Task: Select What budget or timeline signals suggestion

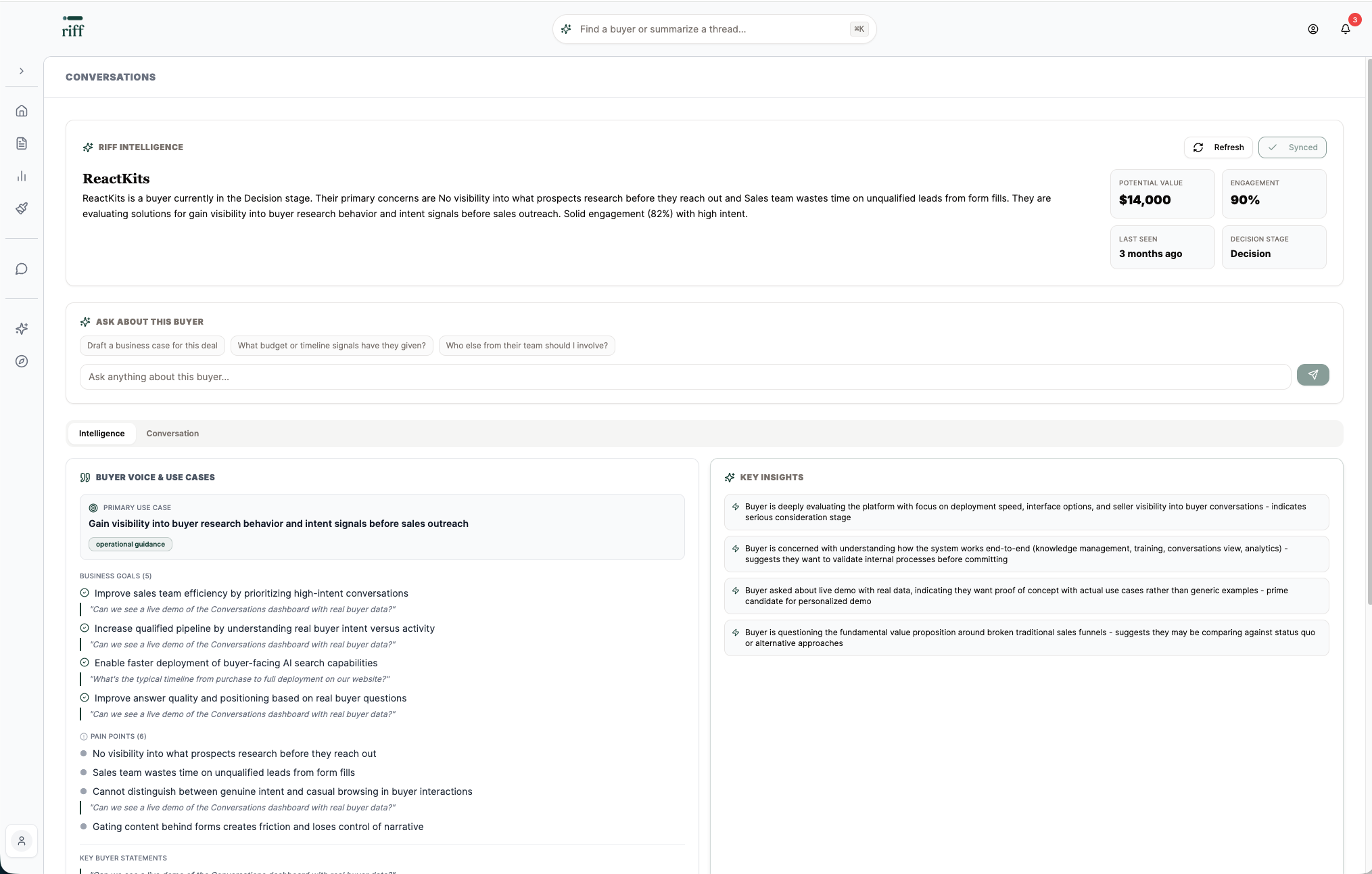Action: coord(331,346)
